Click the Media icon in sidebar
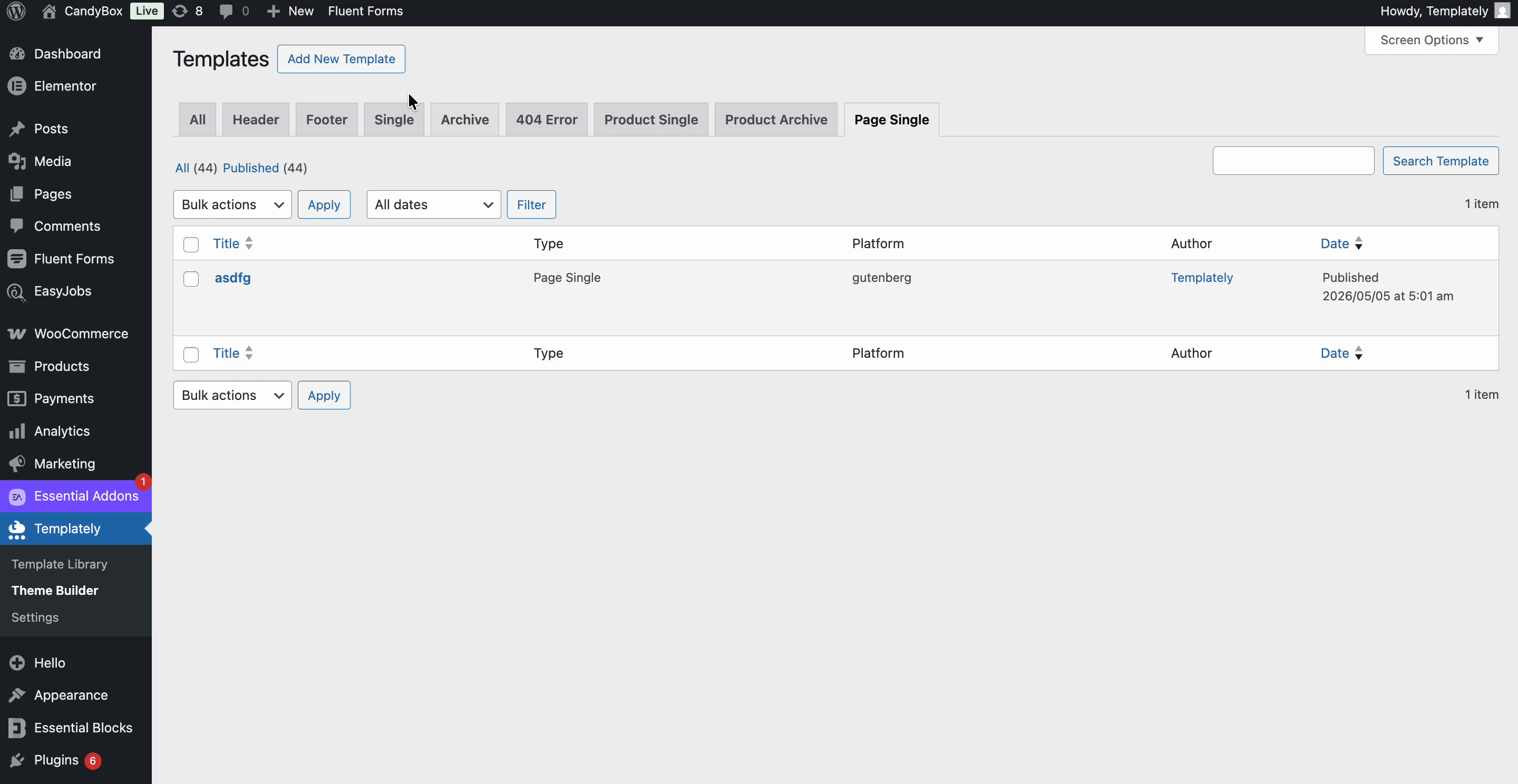This screenshot has width=1518, height=784. [x=17, y=161]
